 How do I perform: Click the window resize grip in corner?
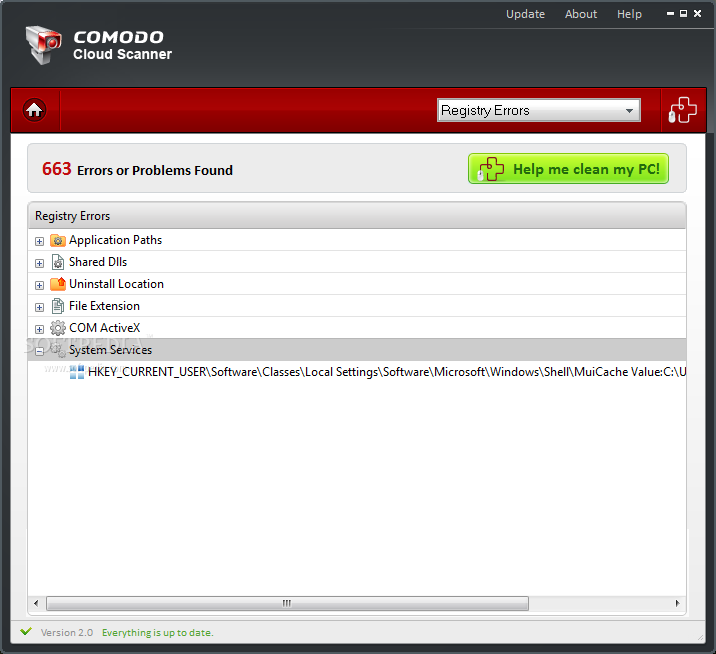700,638
